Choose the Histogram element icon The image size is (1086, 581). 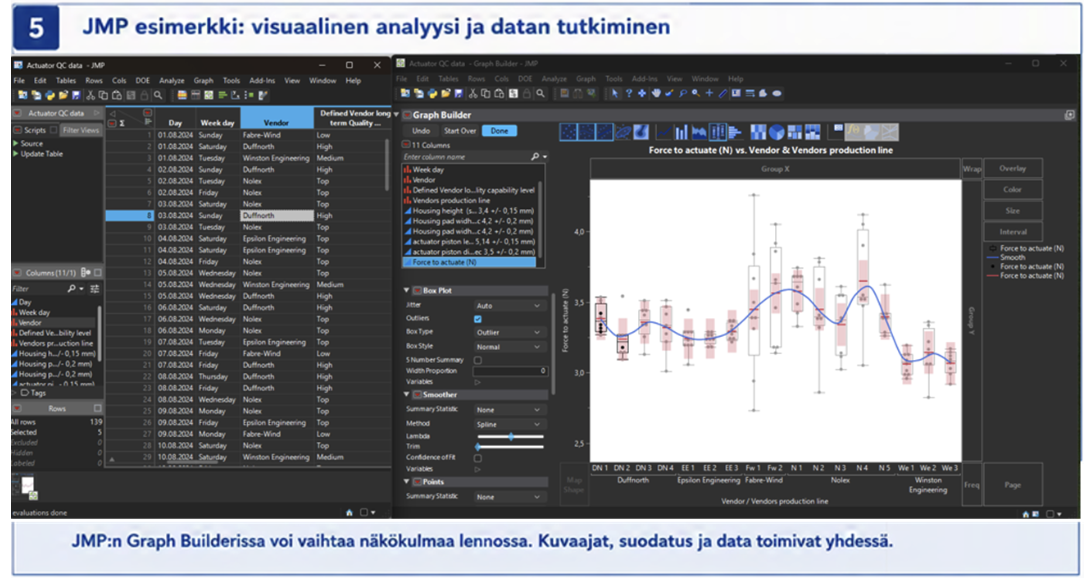pos(735,132)
